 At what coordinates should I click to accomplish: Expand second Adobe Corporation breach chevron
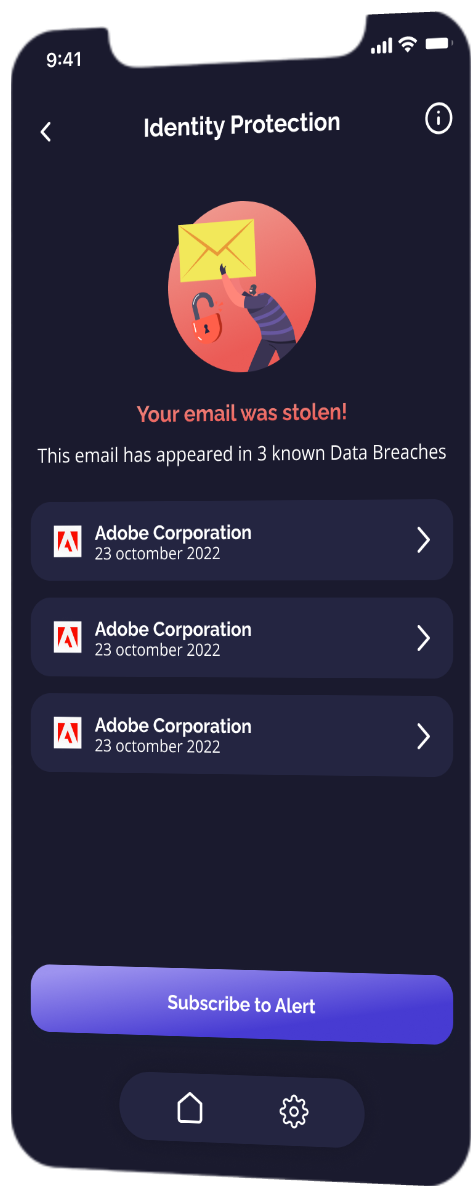coord(423,638)
